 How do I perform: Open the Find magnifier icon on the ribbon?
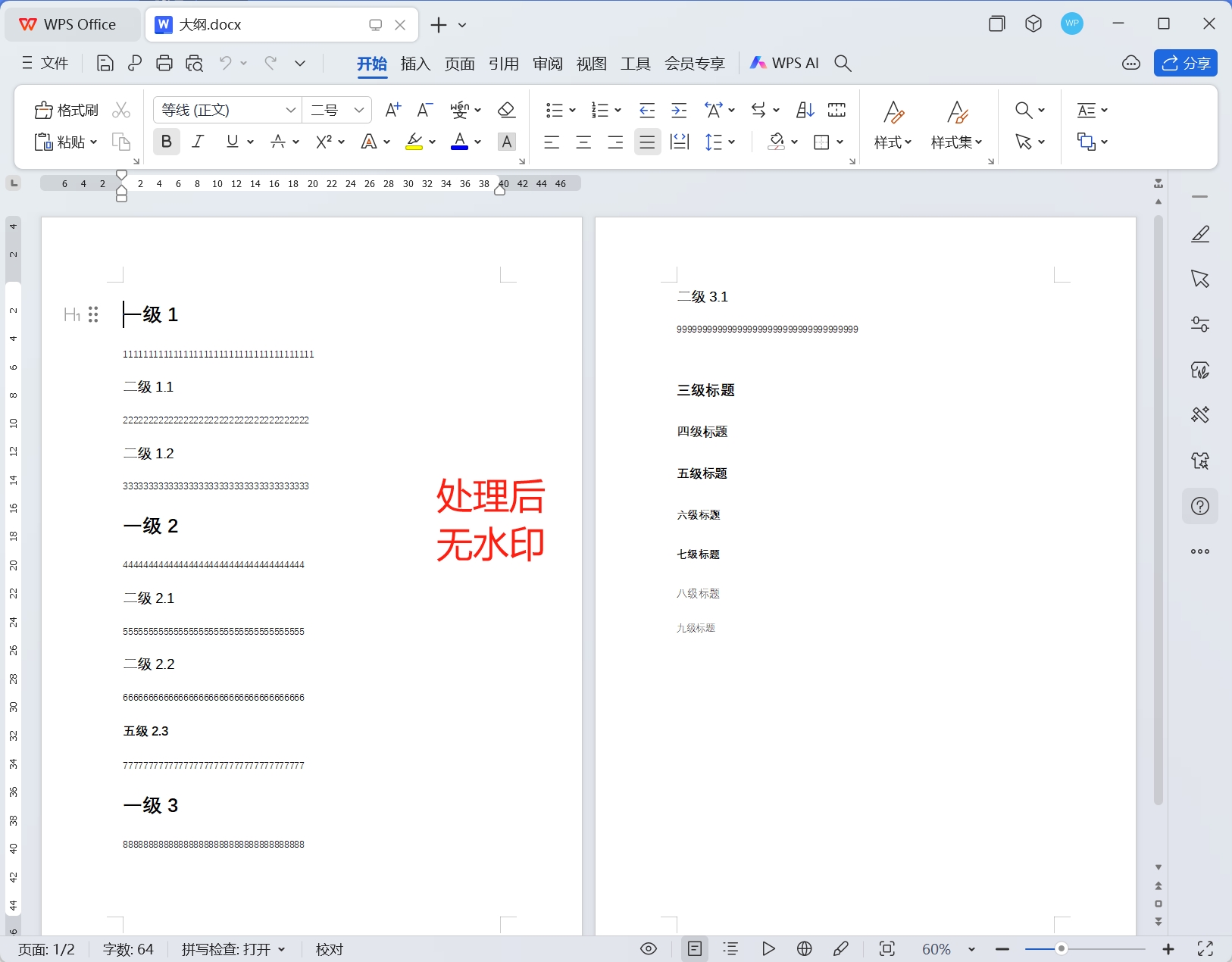(x=1024, y=110)
